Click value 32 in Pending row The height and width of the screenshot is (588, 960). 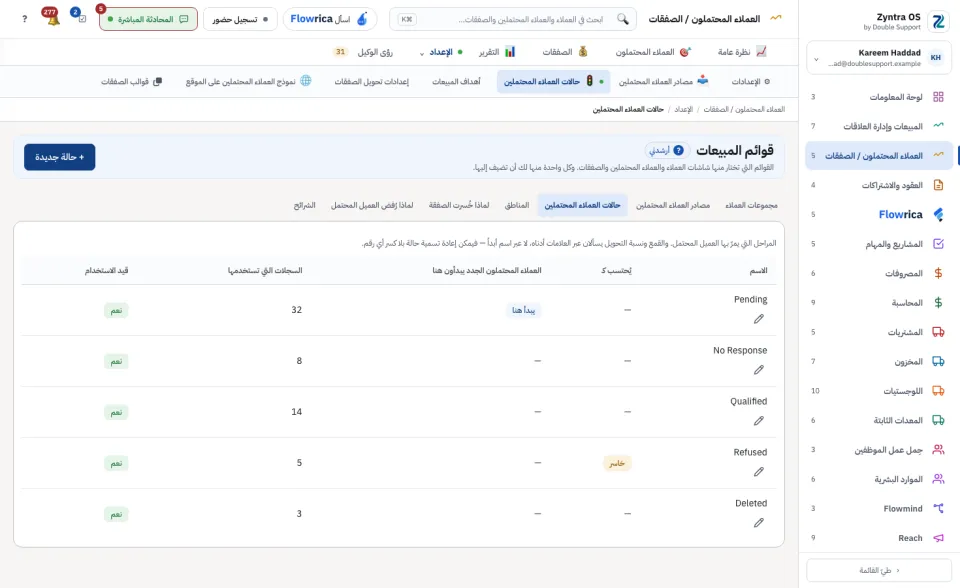pyautogui.click(x=296, y=310)
